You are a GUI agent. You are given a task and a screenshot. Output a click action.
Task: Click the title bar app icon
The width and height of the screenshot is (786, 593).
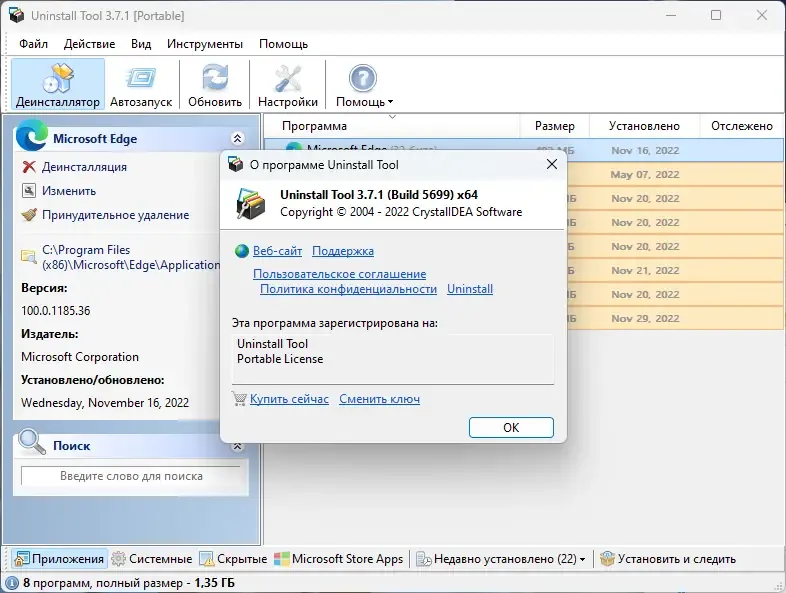point(16,15)
